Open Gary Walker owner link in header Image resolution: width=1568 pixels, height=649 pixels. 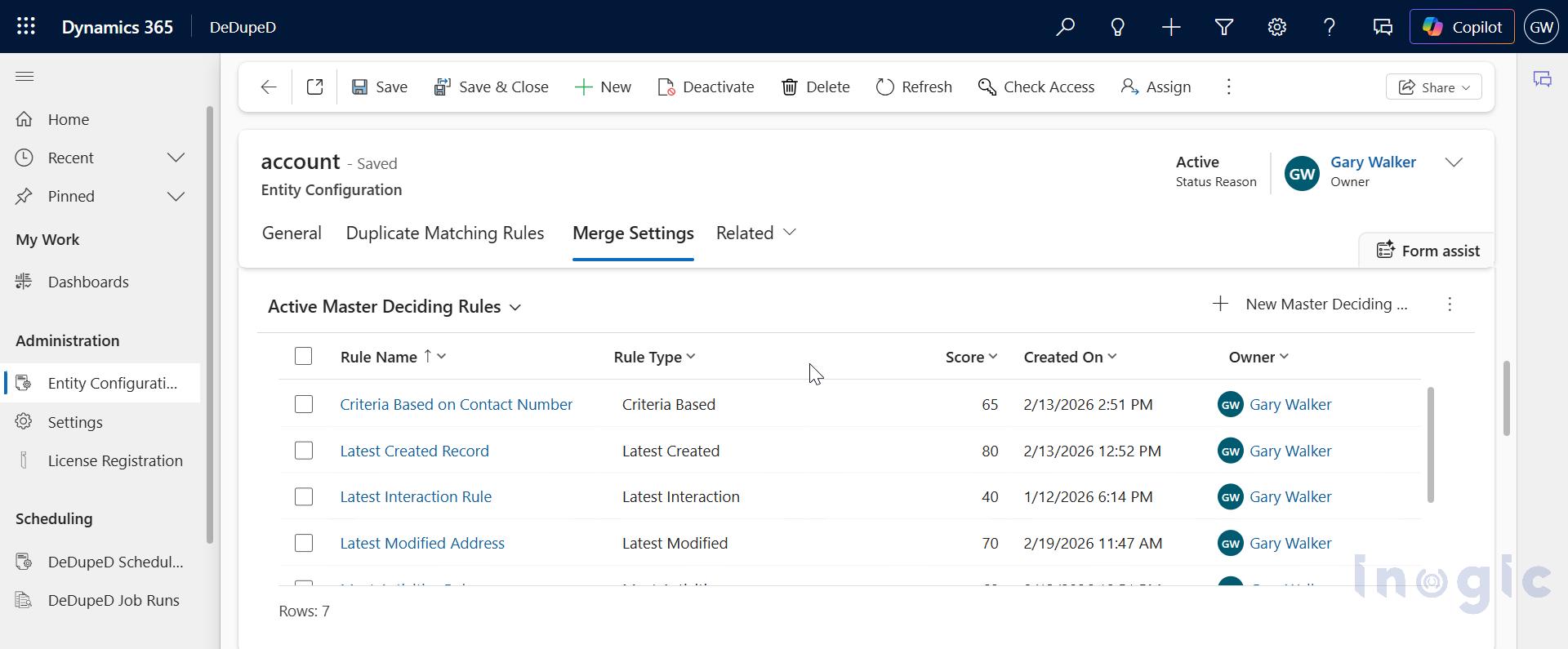[x=1373, y=162]
